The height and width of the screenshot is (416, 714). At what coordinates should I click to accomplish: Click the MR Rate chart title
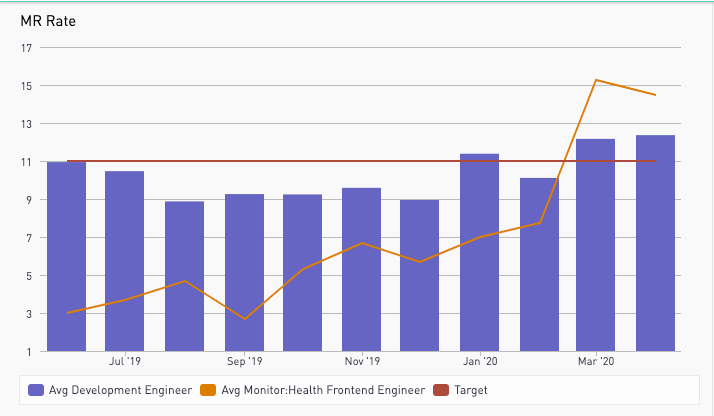49,22
